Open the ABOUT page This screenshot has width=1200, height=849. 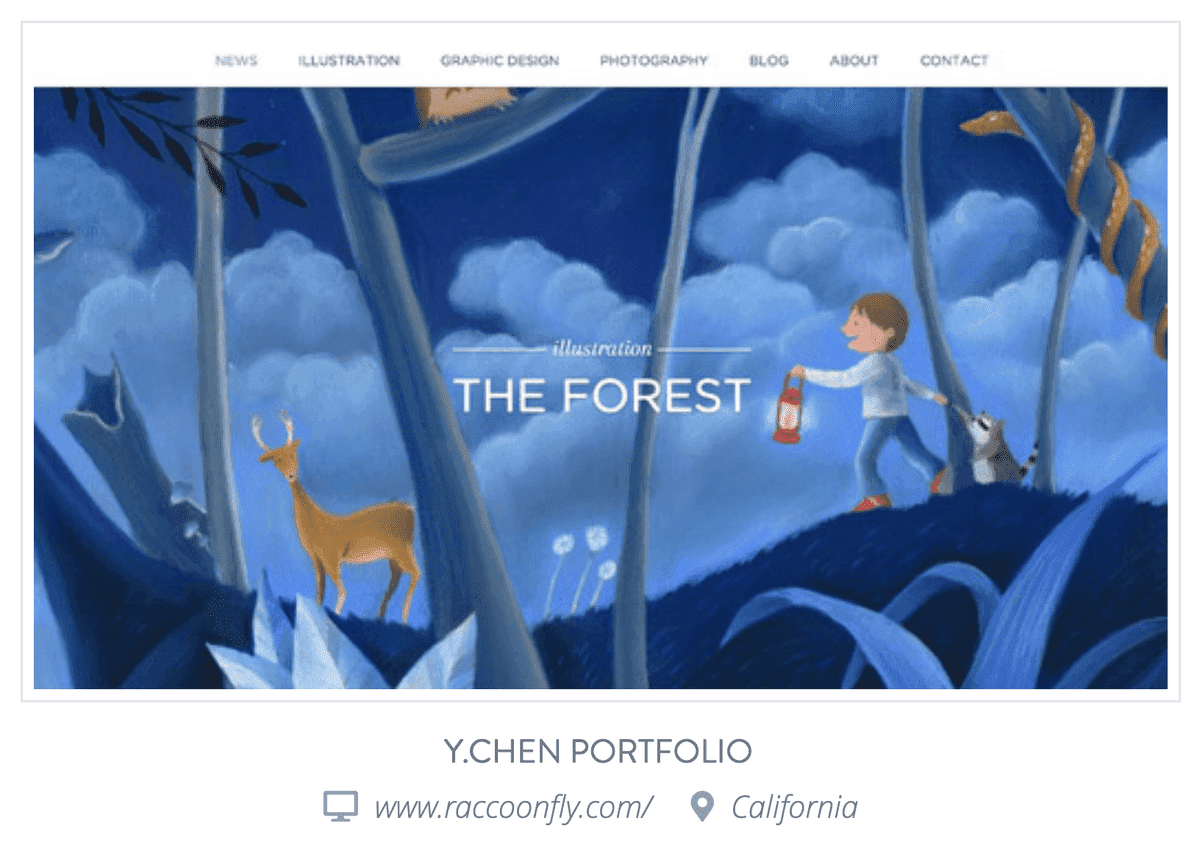point(854,61)
